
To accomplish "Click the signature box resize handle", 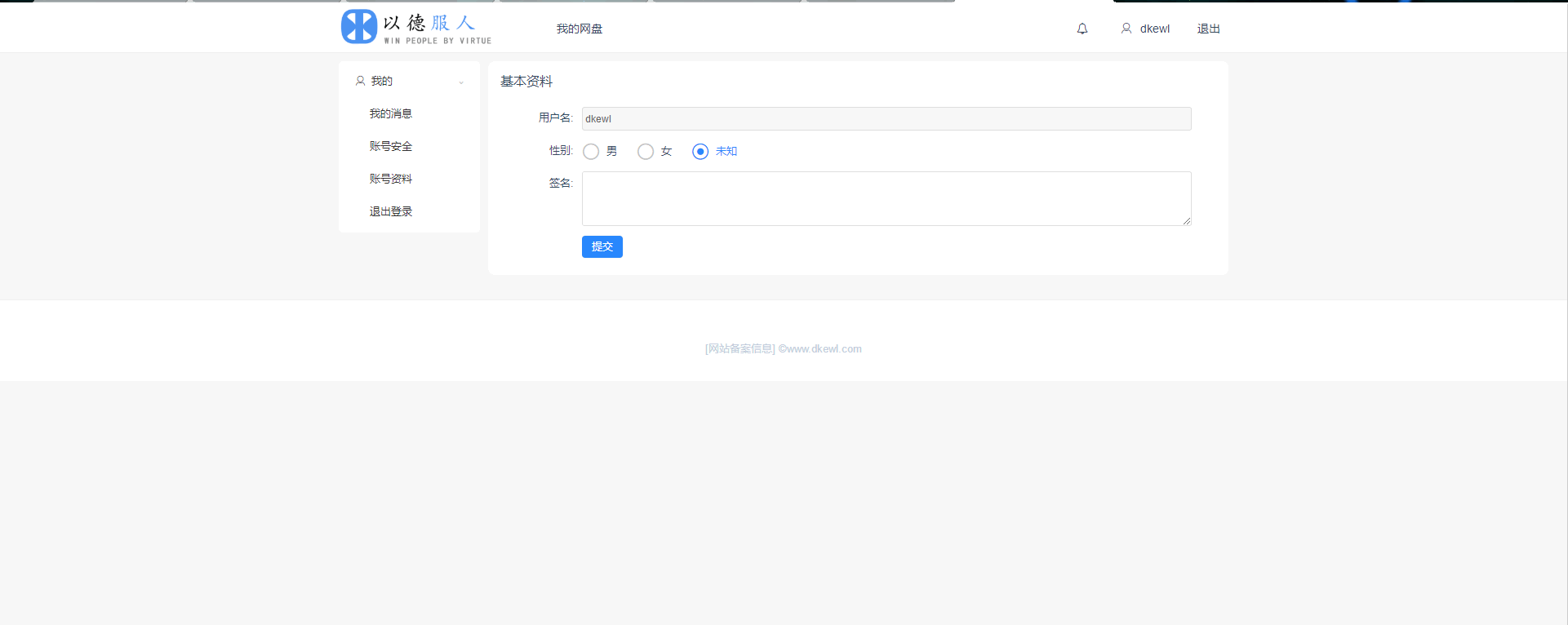I will (x=1186, y=220).
